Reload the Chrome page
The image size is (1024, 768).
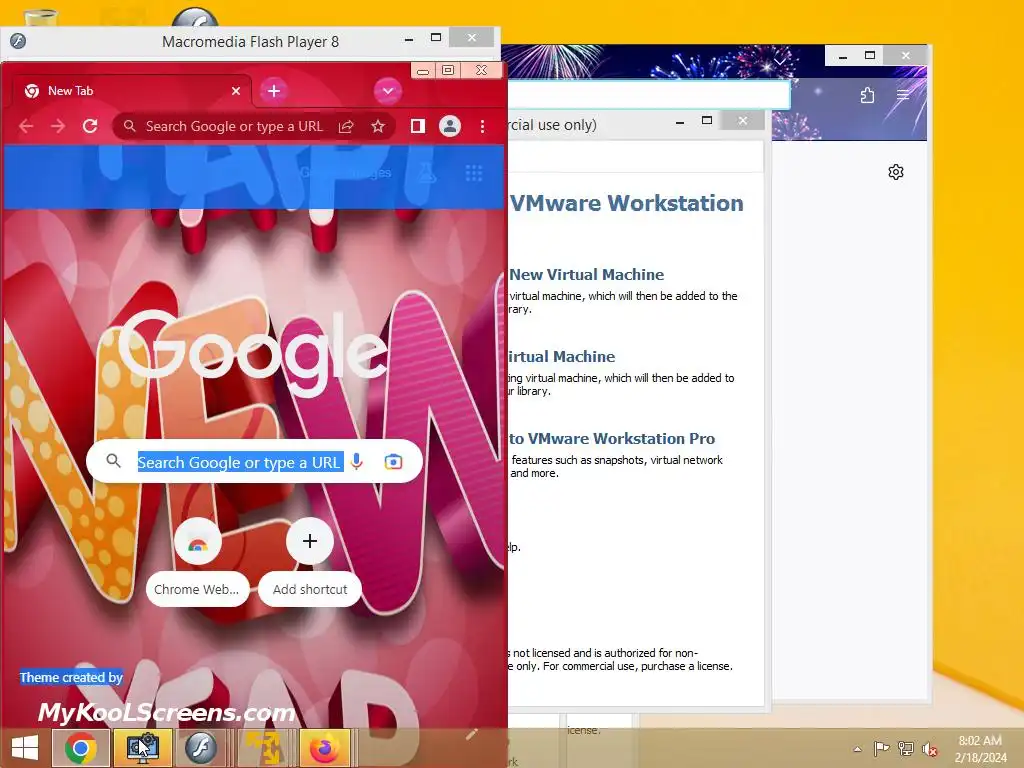90,126
